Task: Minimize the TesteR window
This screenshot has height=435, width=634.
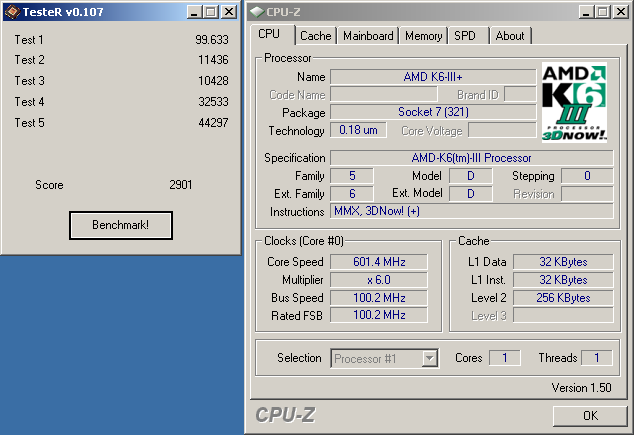Action: click(194, 12)
